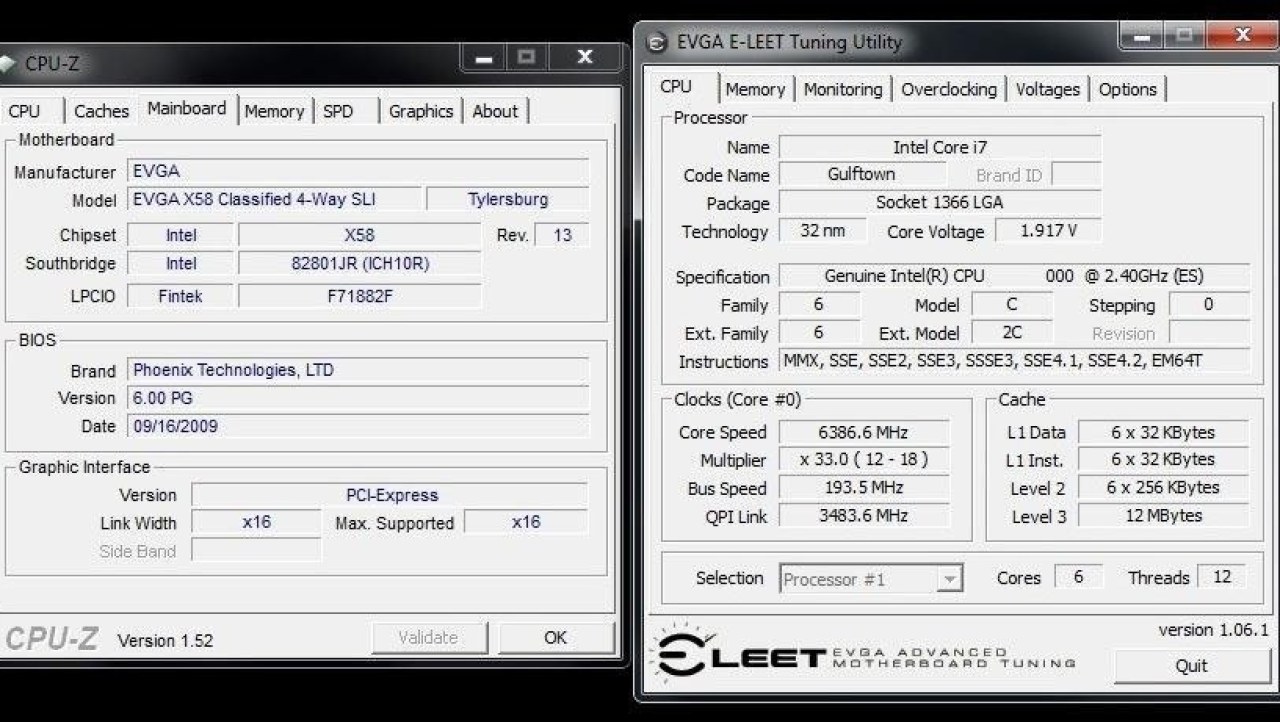Click Multiplier value x 33.0 ( 12 - 18 )
The height and width of the screenshot is (722, 1280).
click(862, 460)
